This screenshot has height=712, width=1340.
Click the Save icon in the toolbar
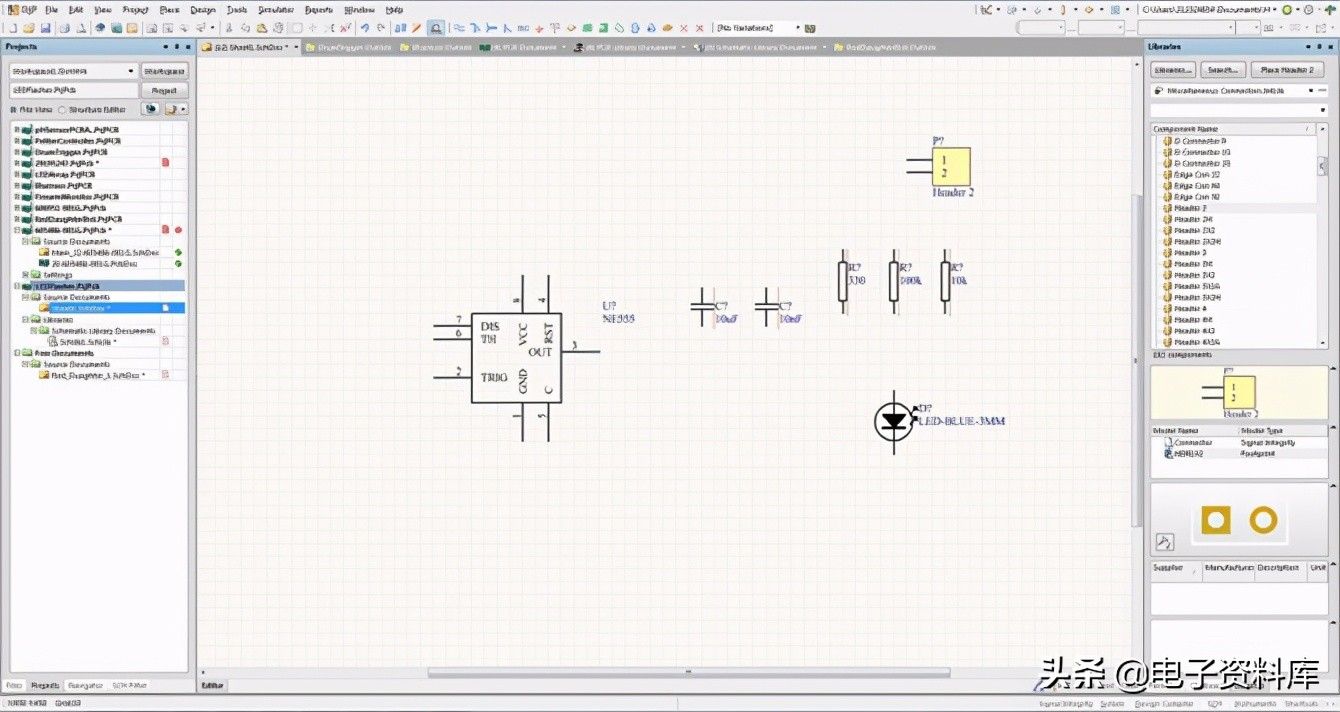coord(47,27)
